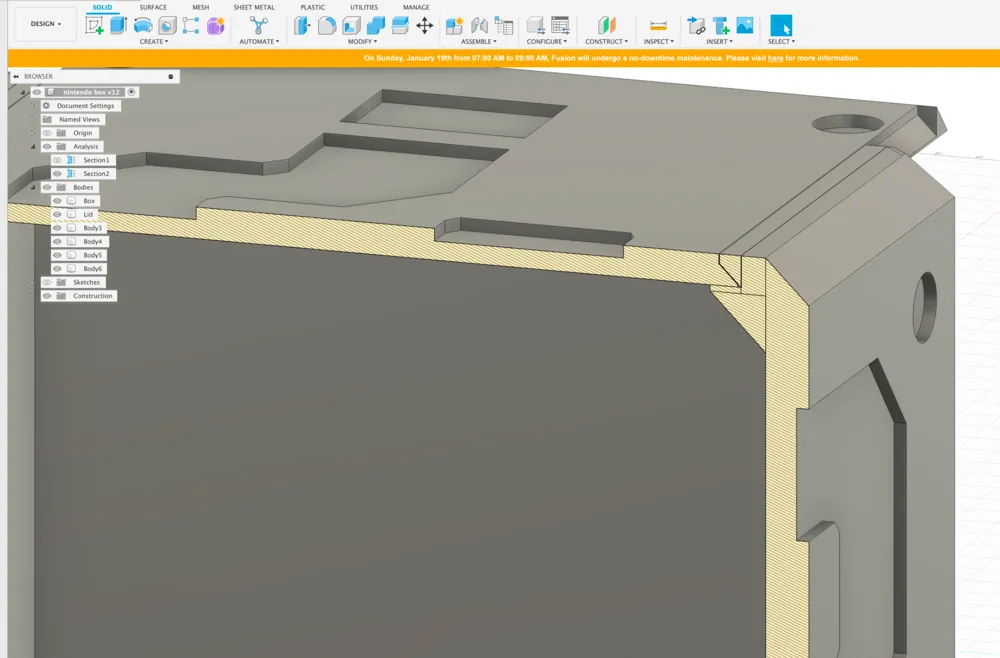Viewport: 1000px width, 658px height.
Task: Switch to the Surface tab
Action: click(153, 7)
